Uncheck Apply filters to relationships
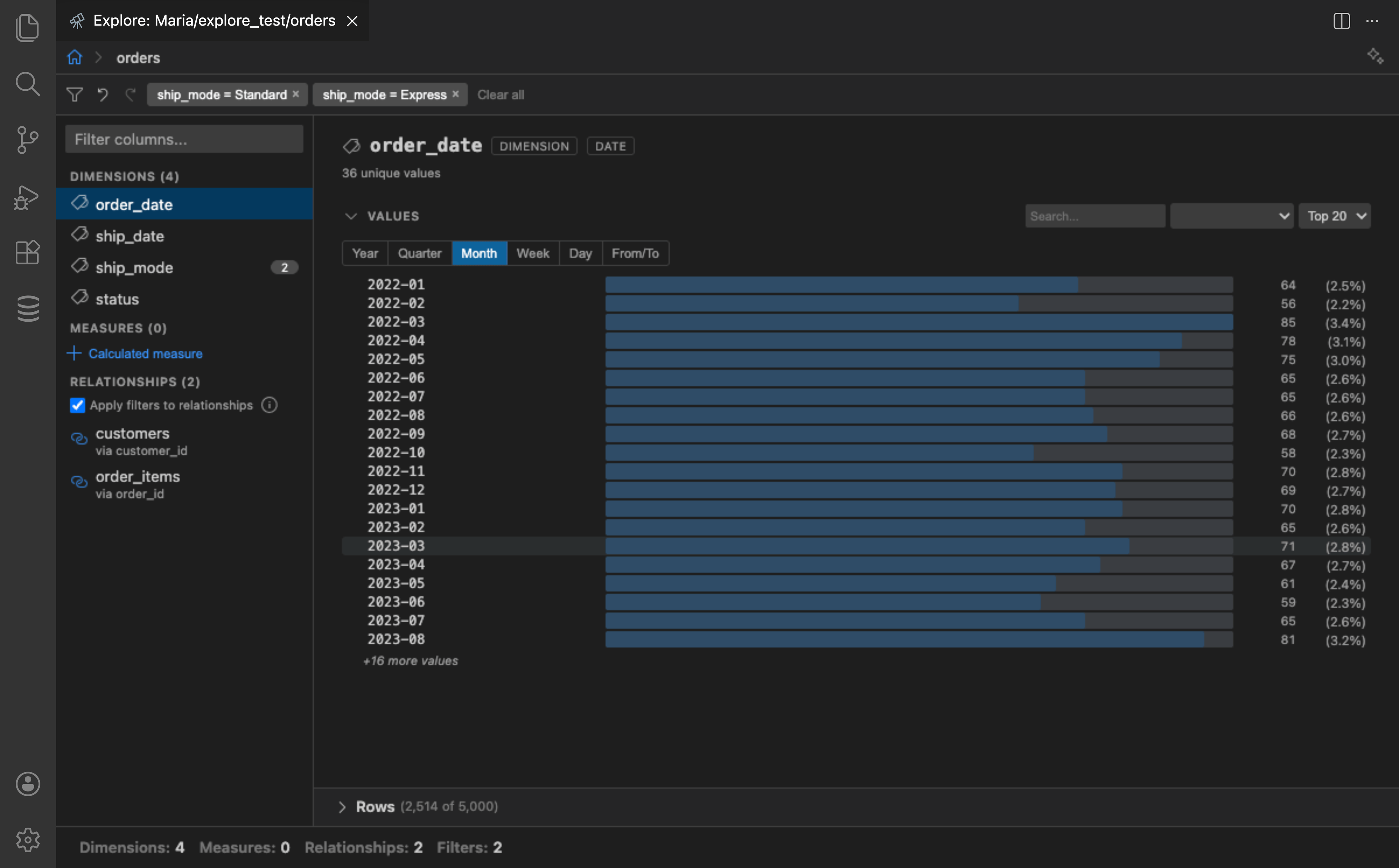1399x868 pixels. click(x=78, y=405)
